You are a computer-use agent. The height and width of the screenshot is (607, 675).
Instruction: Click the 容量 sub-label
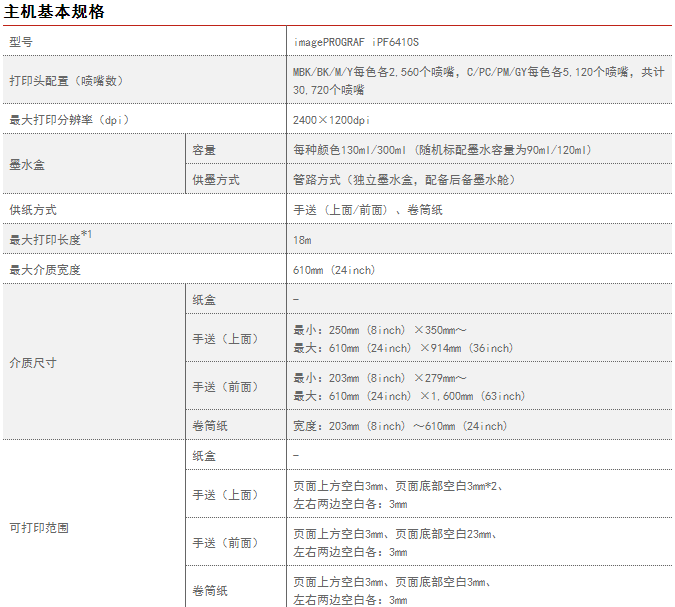[204, 150]
